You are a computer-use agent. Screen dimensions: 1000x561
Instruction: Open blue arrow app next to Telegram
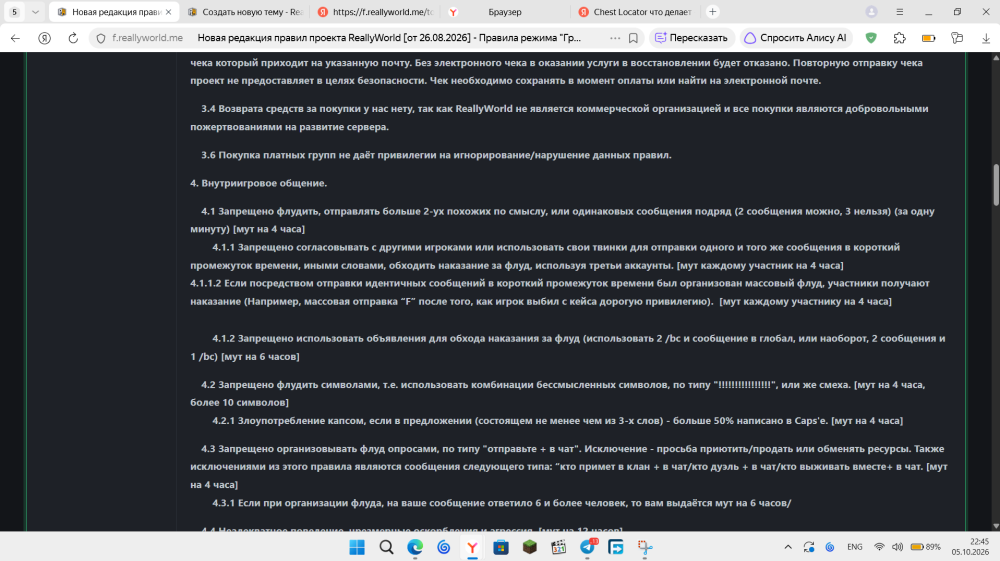point(616,547)
